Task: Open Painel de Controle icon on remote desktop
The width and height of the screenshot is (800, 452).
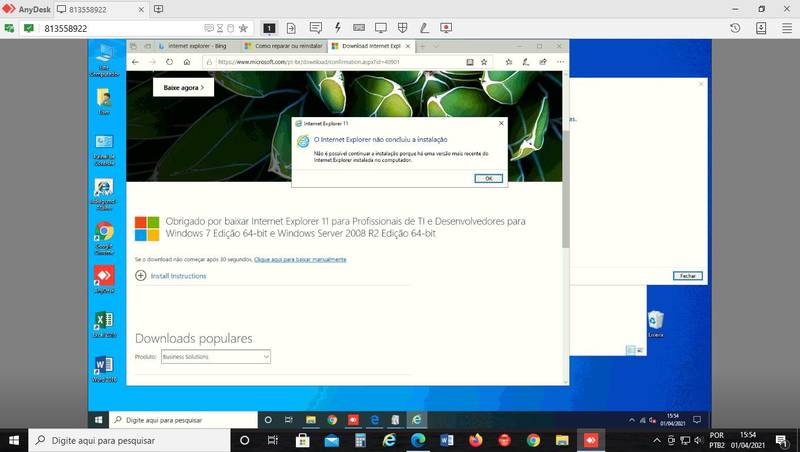Action: 104,149
